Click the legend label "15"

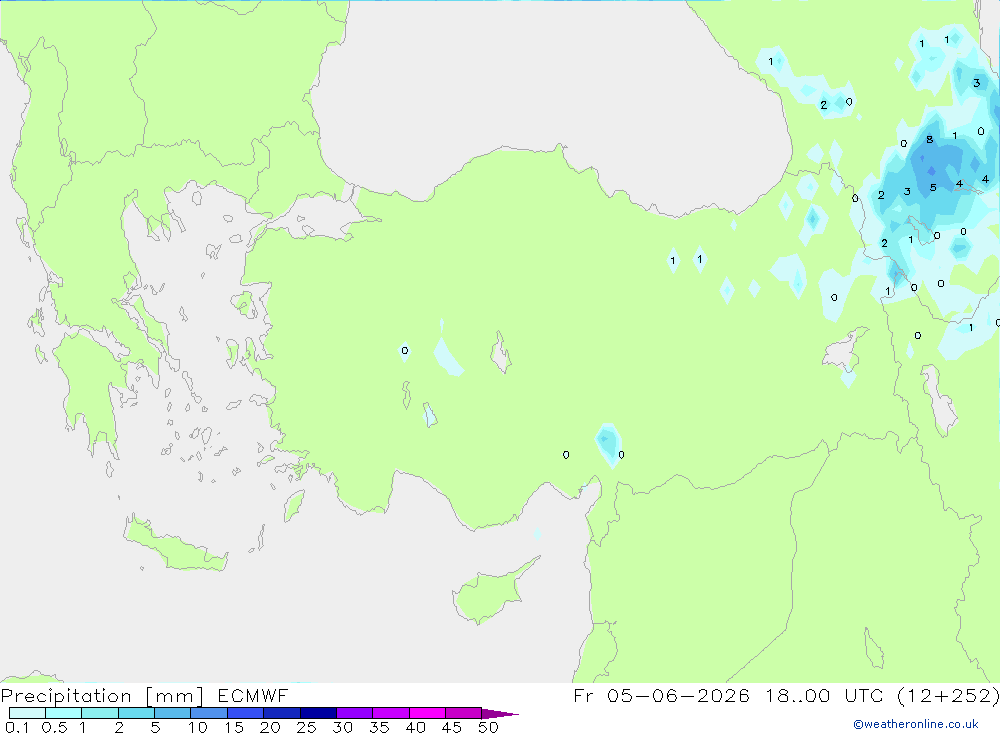pyautogui.click(x=234, y=727)
